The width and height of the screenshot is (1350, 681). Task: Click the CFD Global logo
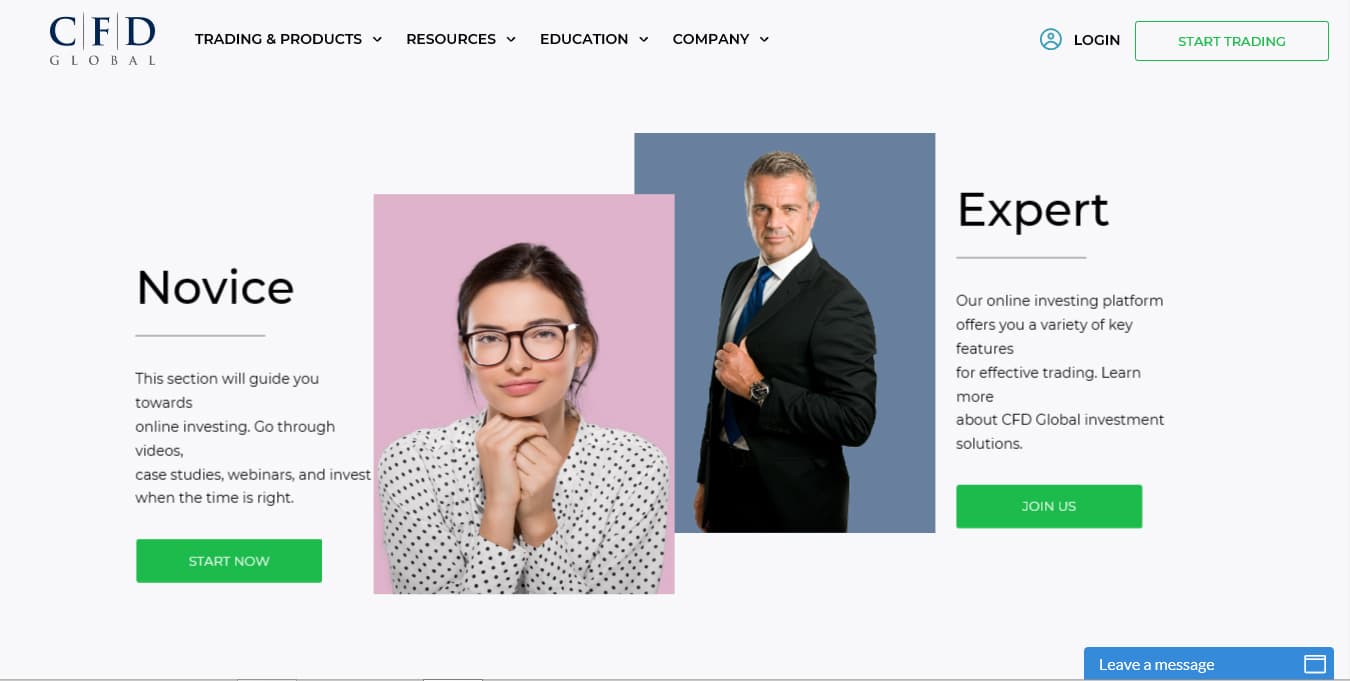pos(103,39)
